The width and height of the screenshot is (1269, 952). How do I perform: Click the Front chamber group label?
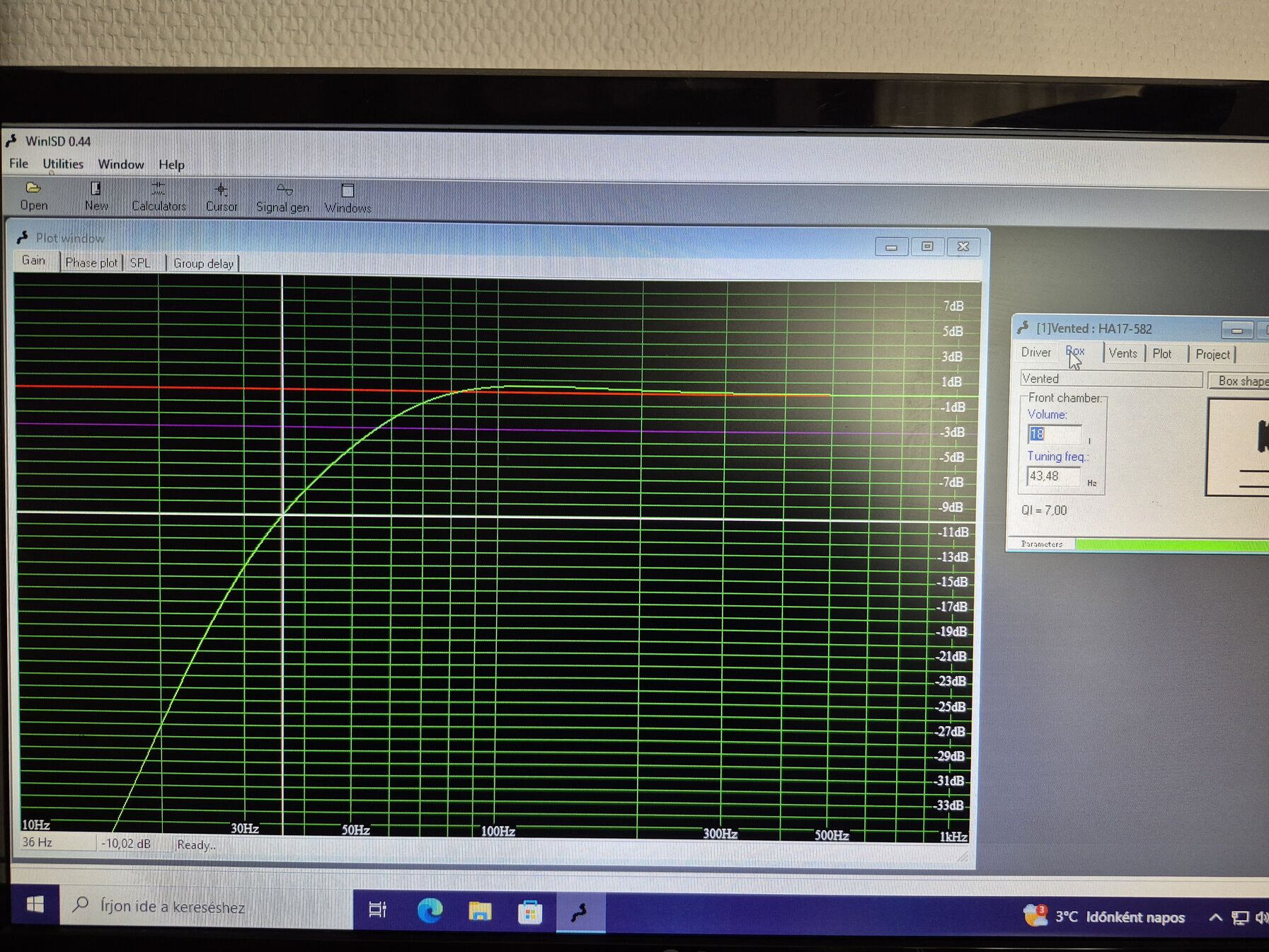click(x=1064, y=398)
